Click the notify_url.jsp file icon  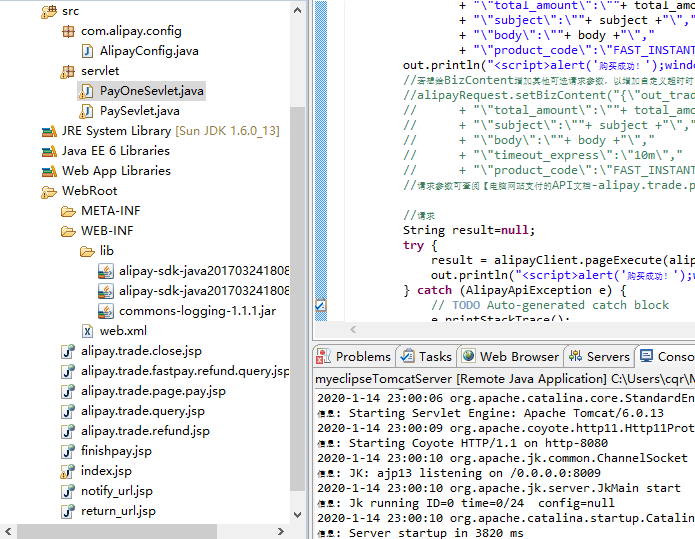68,491
